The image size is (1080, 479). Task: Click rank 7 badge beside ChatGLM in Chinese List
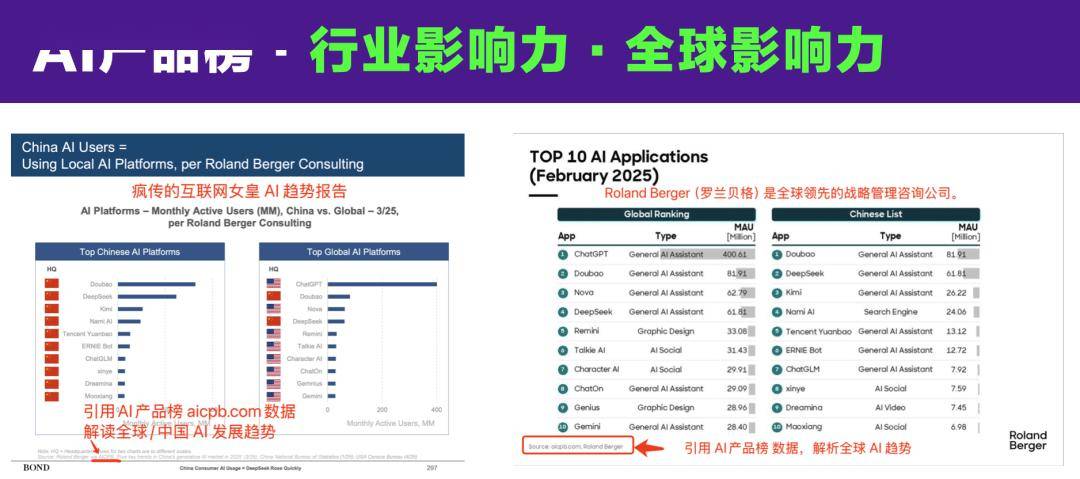click(777, 369)
